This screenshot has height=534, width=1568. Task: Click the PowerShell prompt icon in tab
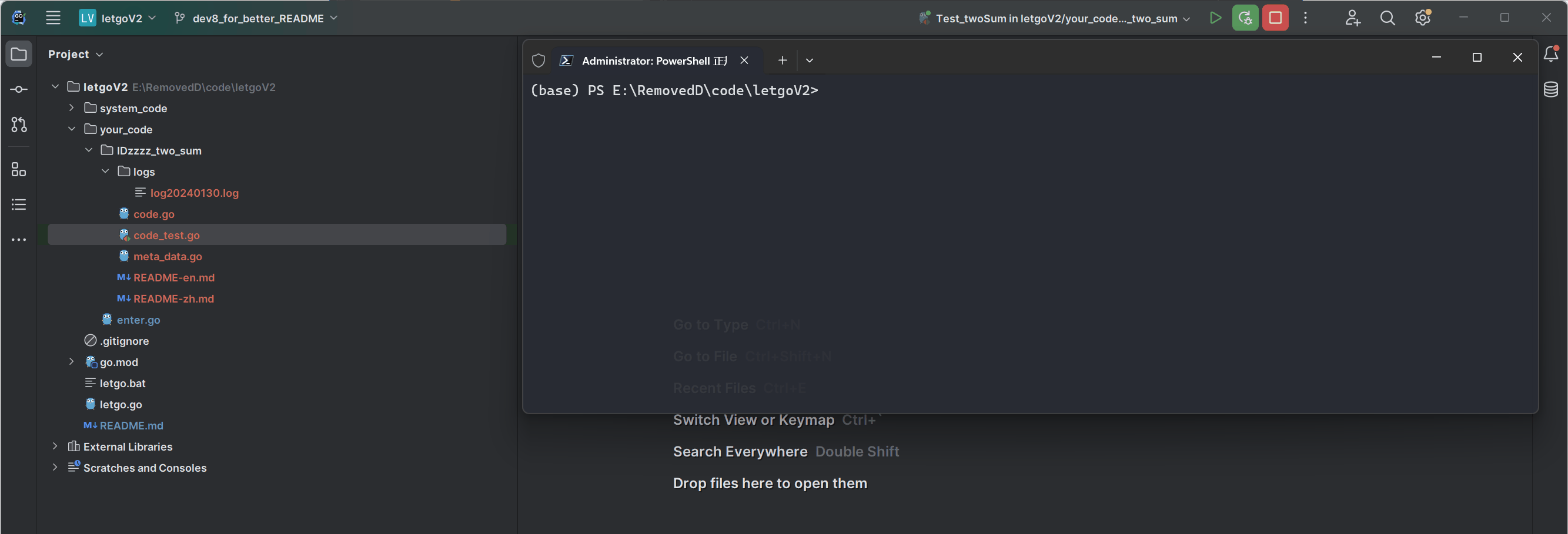566,60
